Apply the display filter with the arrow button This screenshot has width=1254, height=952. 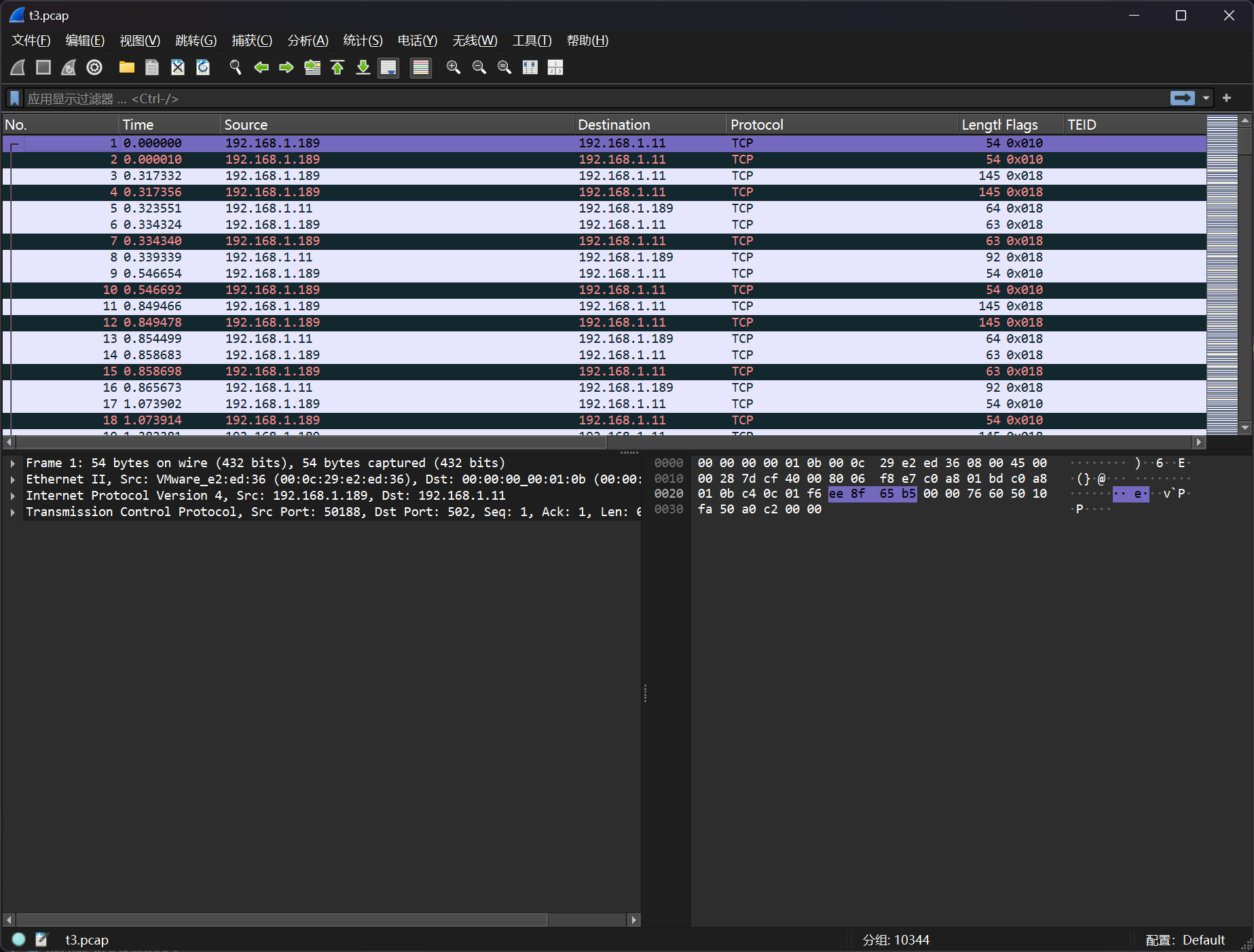tap(1183, 98)
